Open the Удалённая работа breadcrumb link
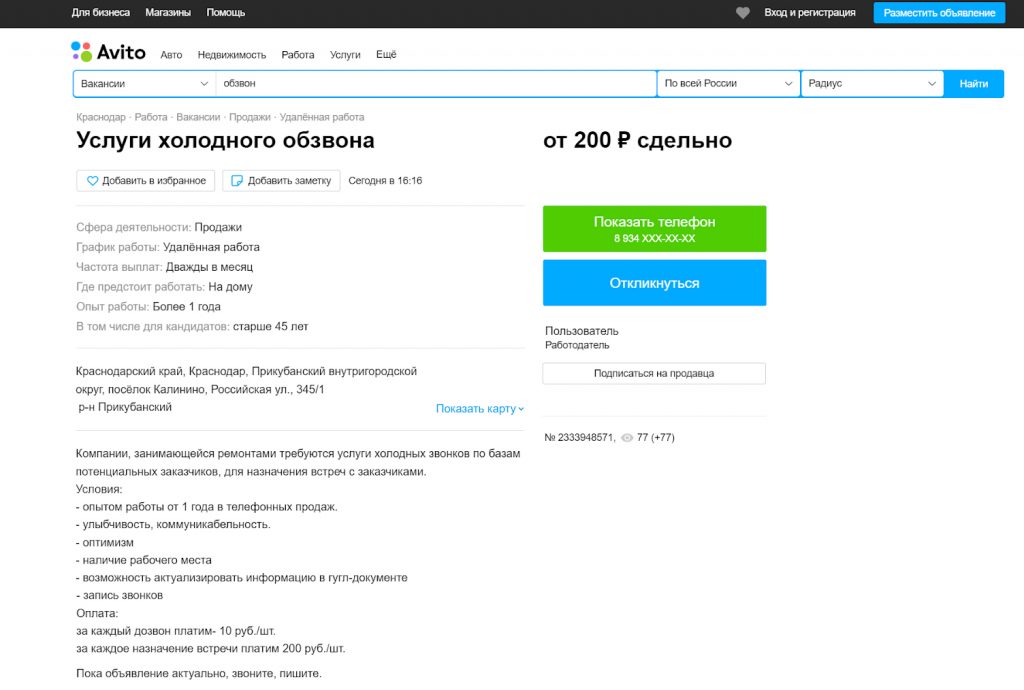 (x=322, y=117)
